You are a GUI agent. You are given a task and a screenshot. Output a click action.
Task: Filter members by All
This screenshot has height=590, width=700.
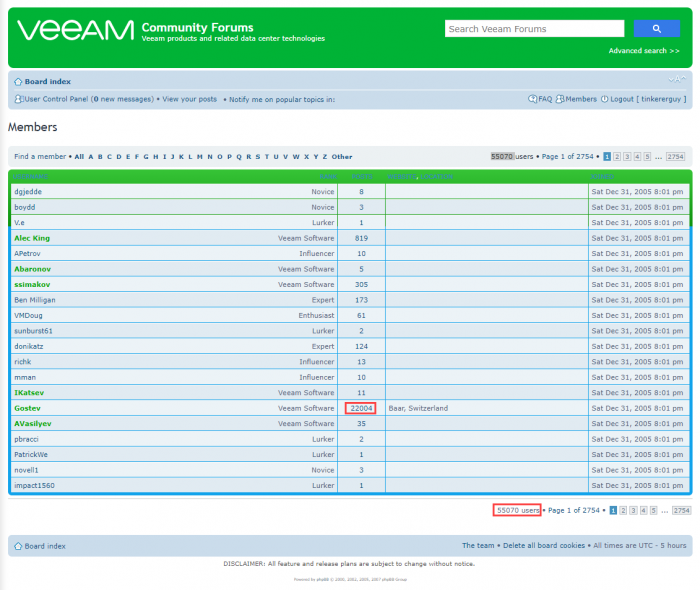coord(79,157)
